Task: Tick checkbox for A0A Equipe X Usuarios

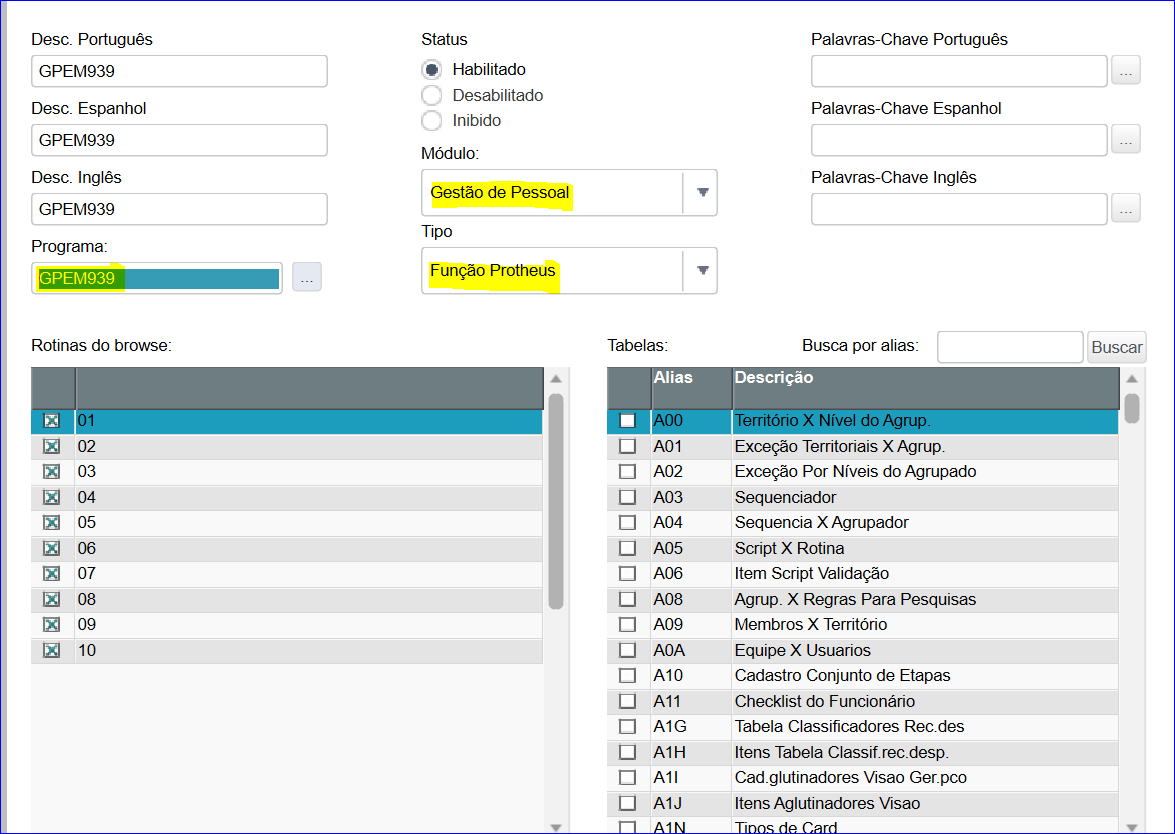Action: [628, 650]
